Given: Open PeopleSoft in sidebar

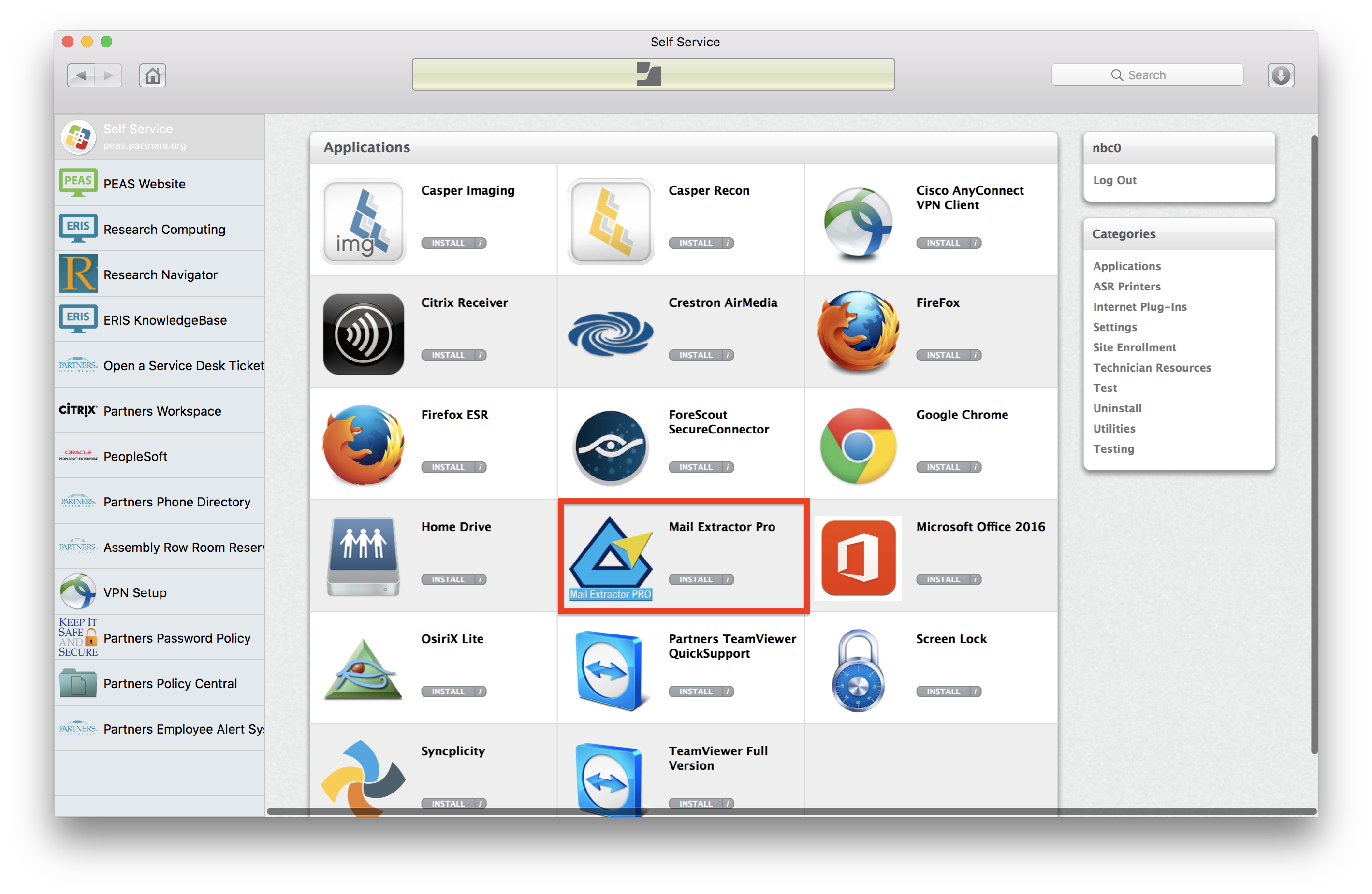Looking at the screenshot, I should coord(160,456).
